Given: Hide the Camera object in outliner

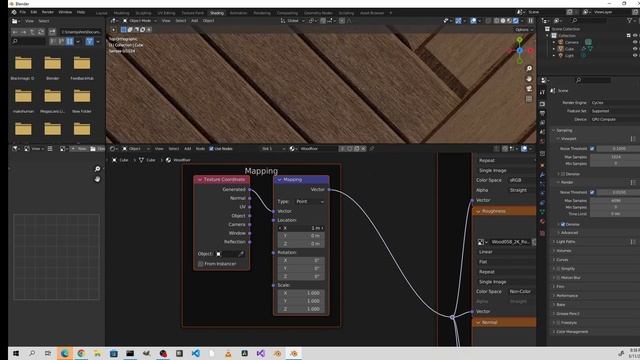Looking at the screenshot, I should tap(635, 42).
